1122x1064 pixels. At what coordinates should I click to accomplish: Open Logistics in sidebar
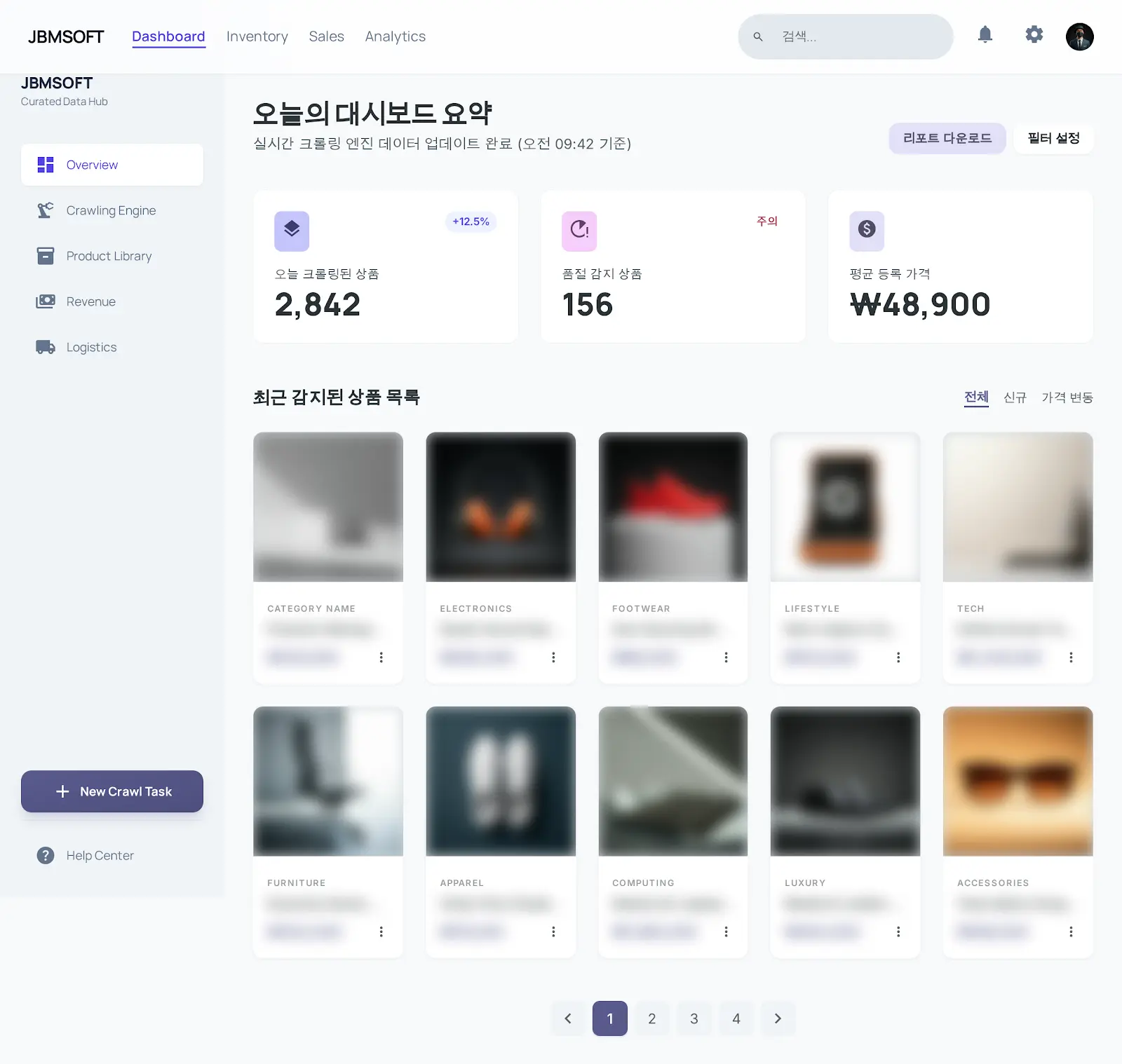tap(112, 347)
